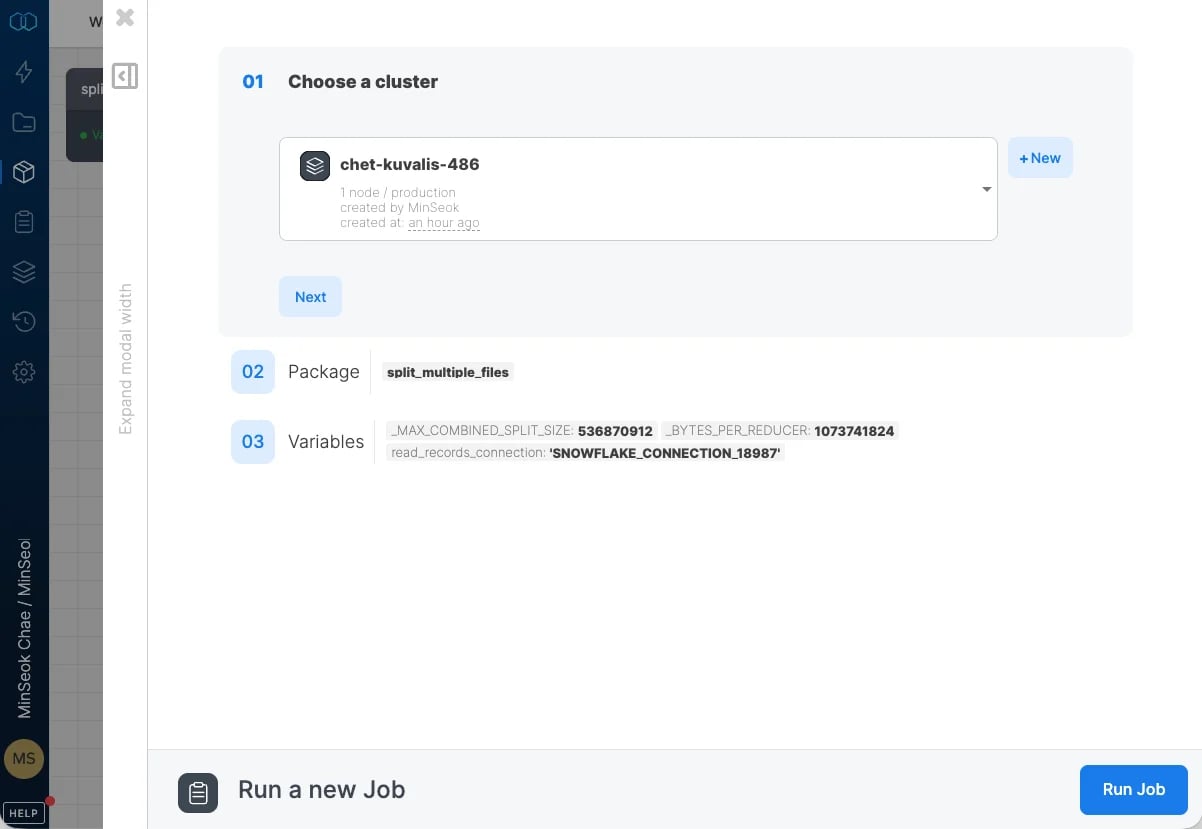Click the 'Expand modal width' vertical label

(126, 359)
